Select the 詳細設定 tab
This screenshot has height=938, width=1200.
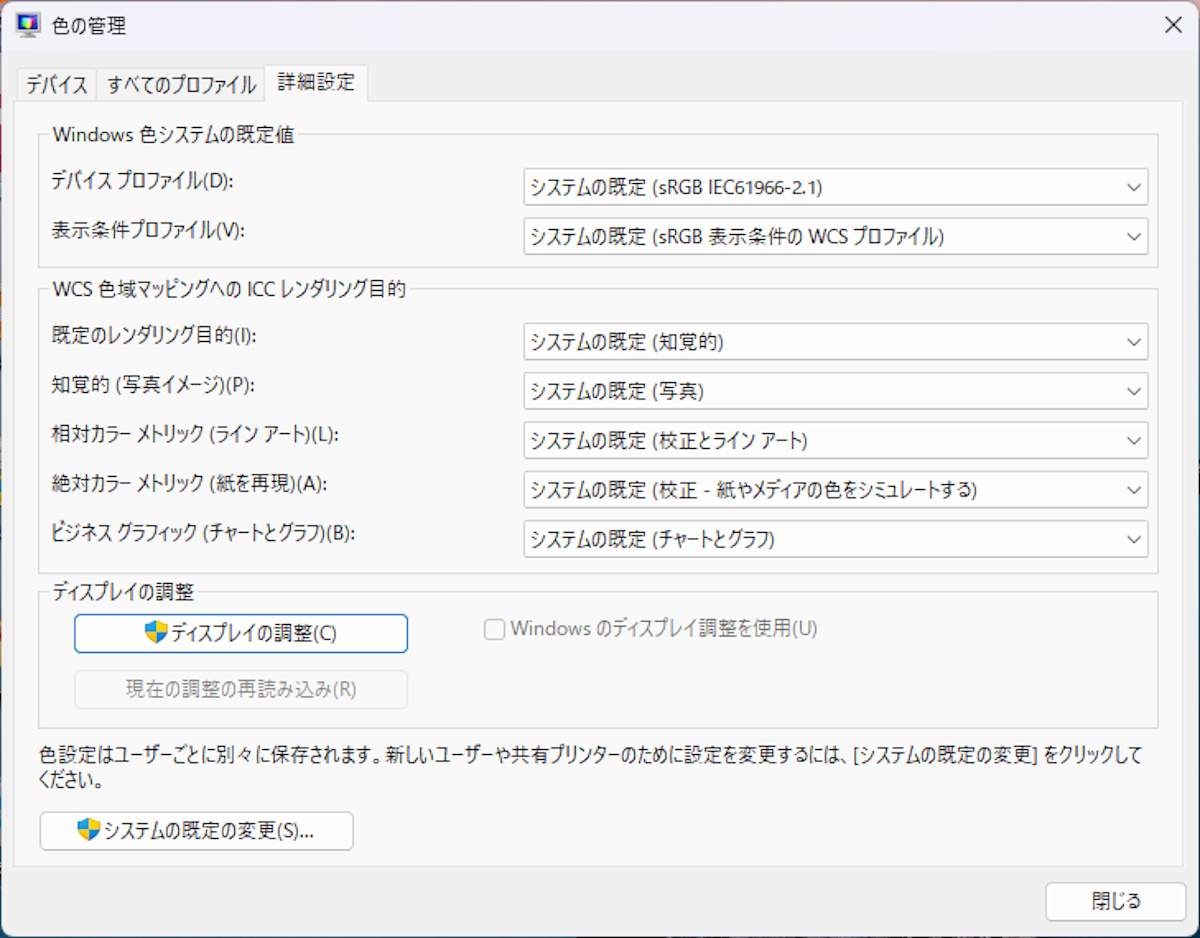(x=317, y=85)
